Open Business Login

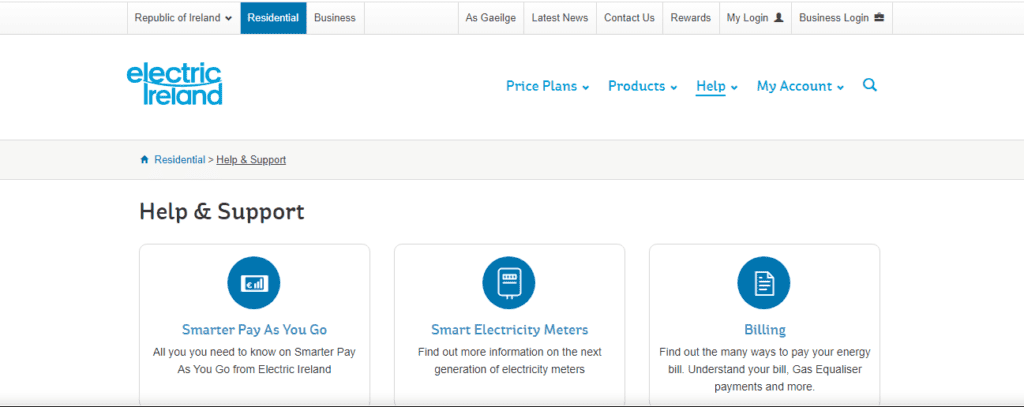pyautogui.click(x=841, y=18)
